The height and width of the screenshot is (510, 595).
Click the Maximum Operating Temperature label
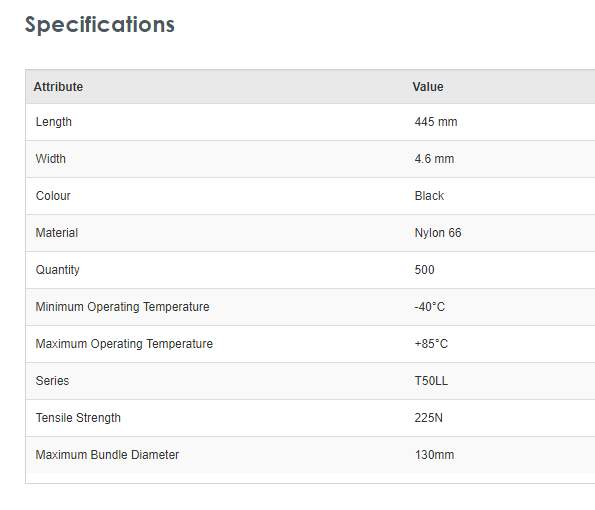(124, 344)
